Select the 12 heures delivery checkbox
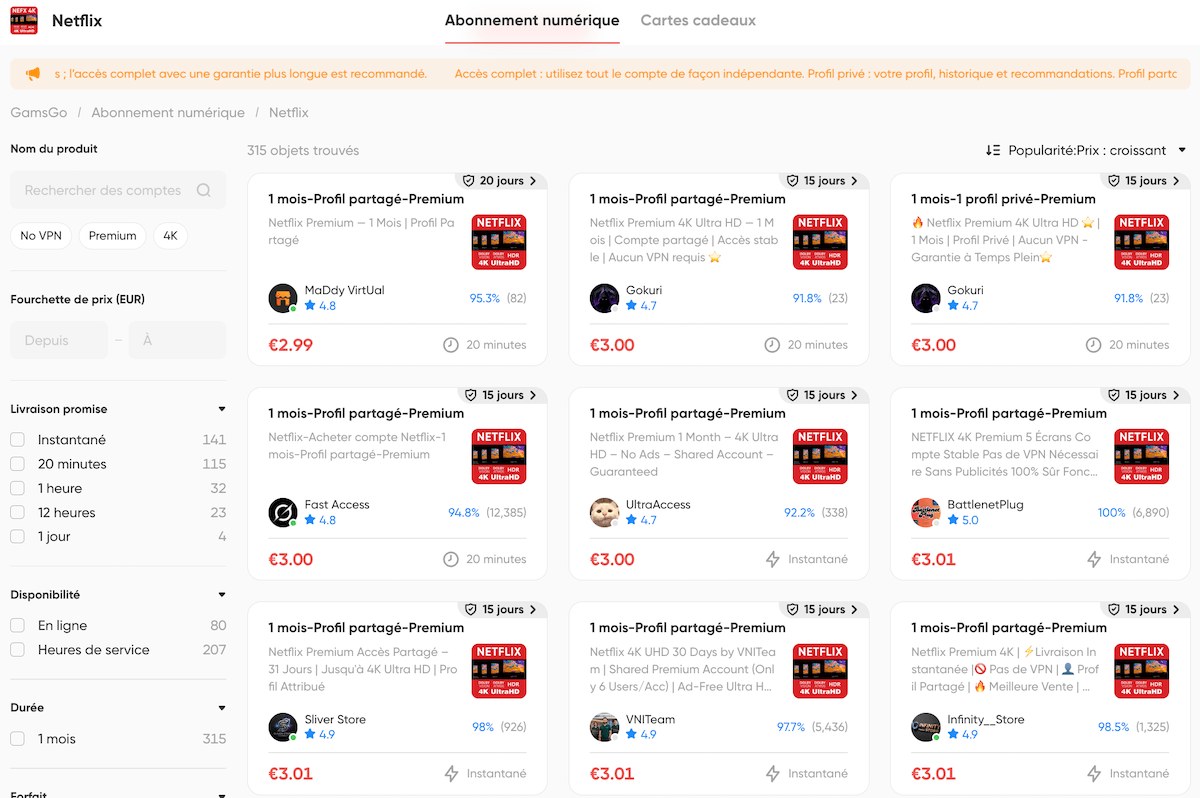1200x798 pixels. [x=17, y=512]
